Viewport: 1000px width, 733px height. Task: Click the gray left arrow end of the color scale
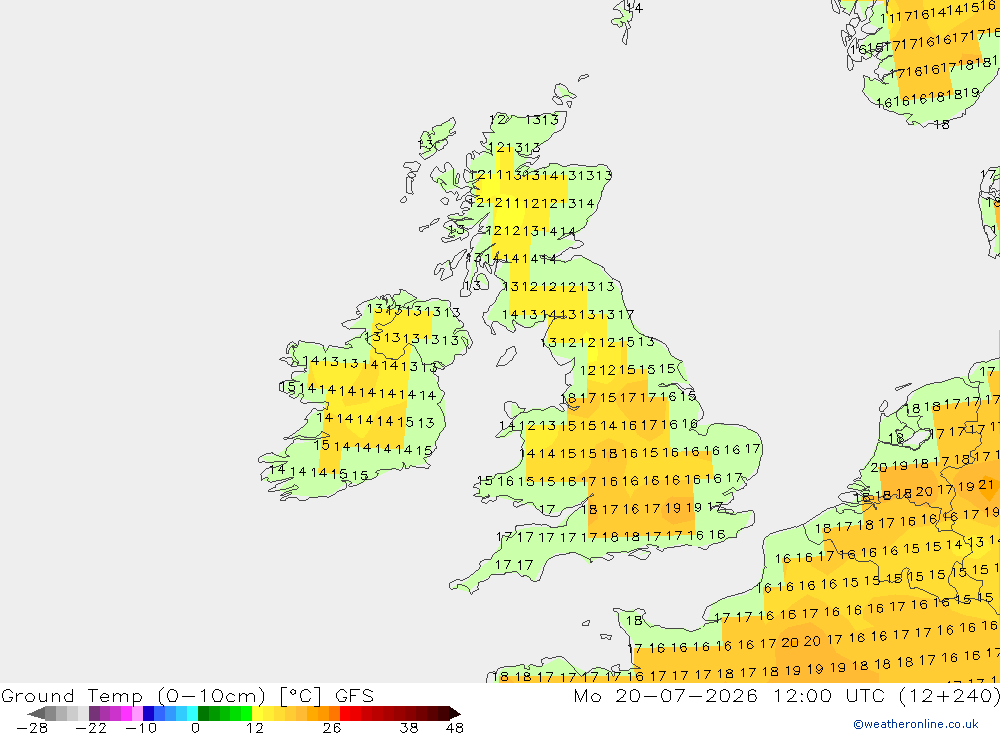pyautogui.click(x=36, y=713)
